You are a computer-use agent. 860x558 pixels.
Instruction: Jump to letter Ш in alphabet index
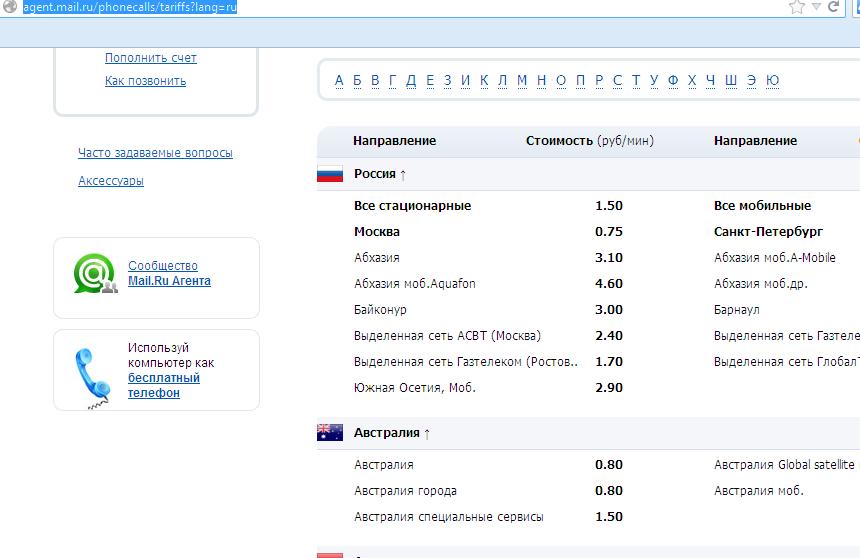click(731, 80)
